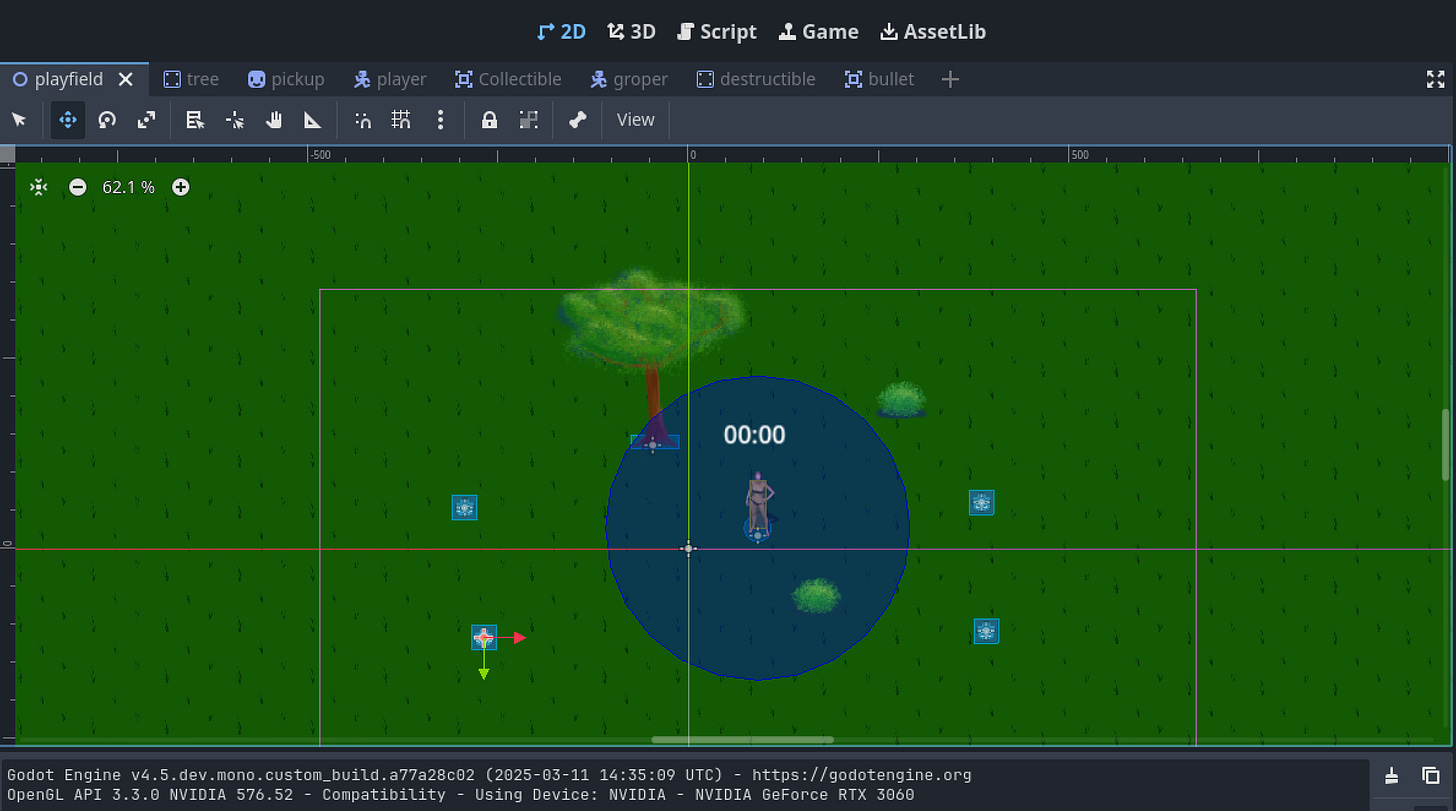Viewport: 1456px width, 811px height.
Task: Lock the selected node
Action: pos(489,120)
